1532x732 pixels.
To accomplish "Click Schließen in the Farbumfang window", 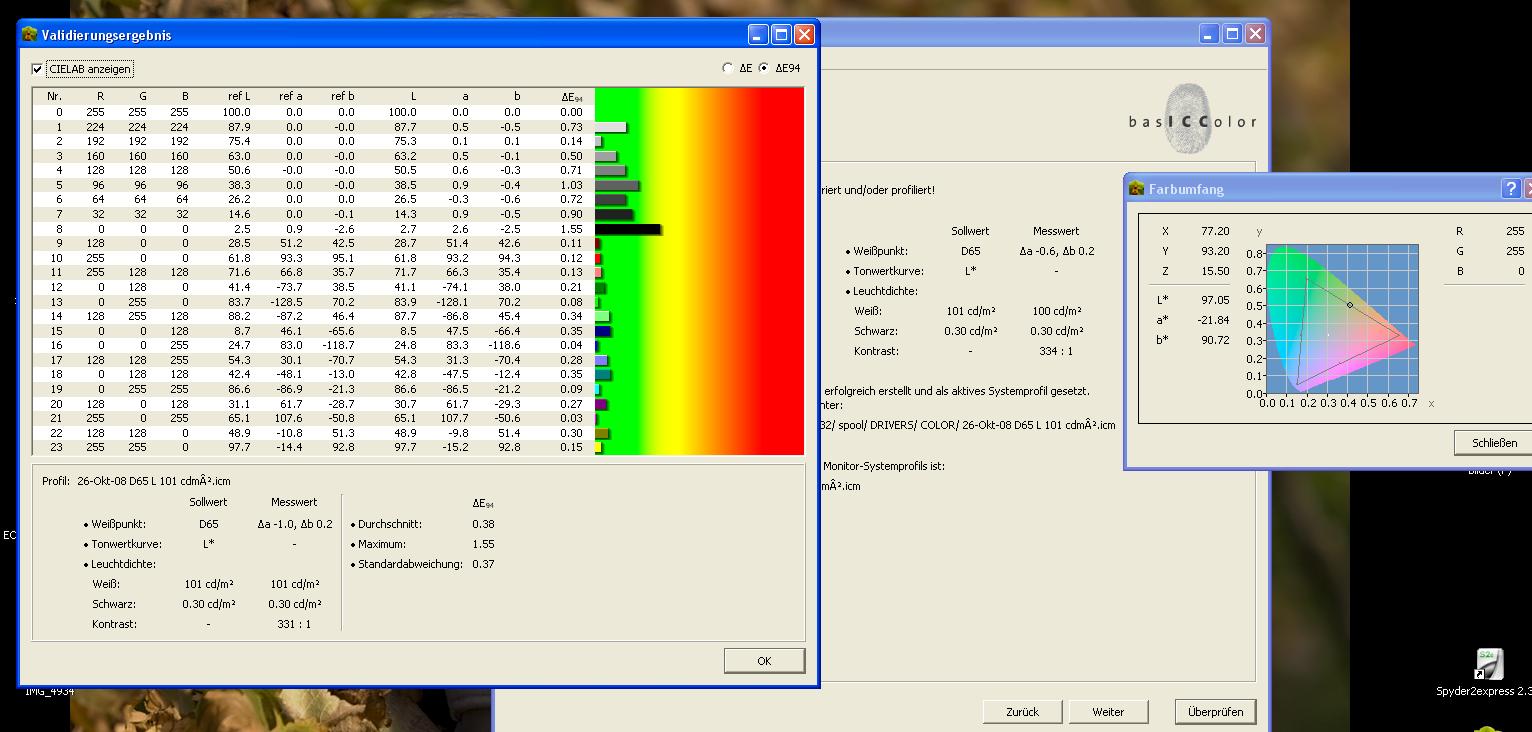I will pyautogui.click(x=1494, y=443).
